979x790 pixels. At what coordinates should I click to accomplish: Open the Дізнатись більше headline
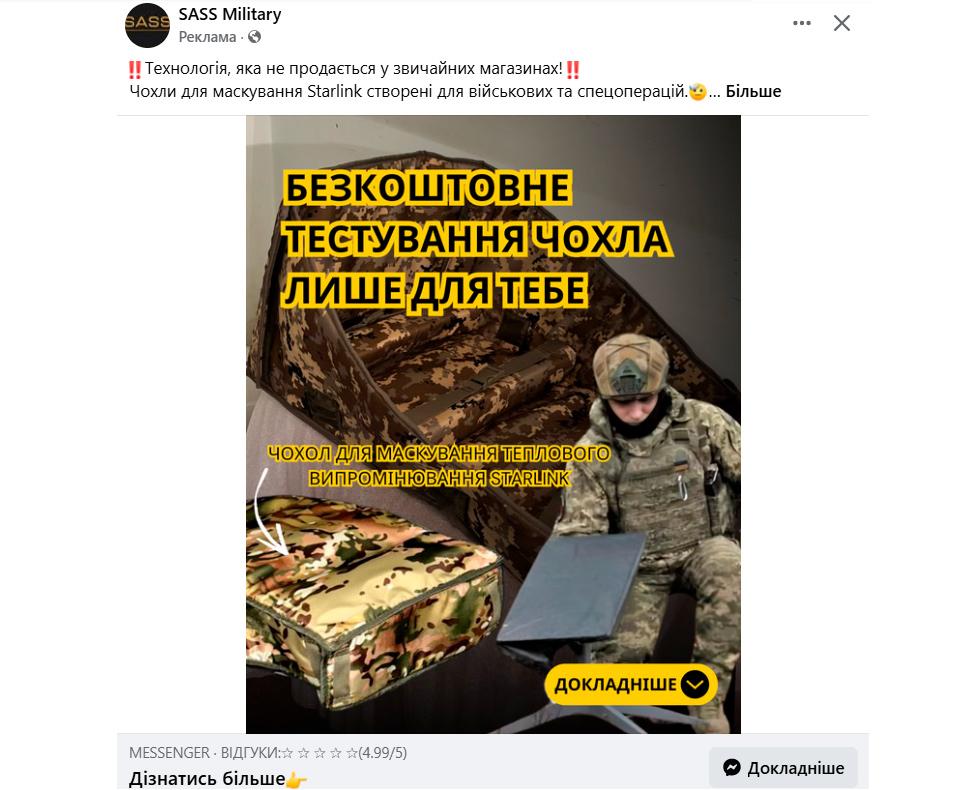(x=207, y=779)
